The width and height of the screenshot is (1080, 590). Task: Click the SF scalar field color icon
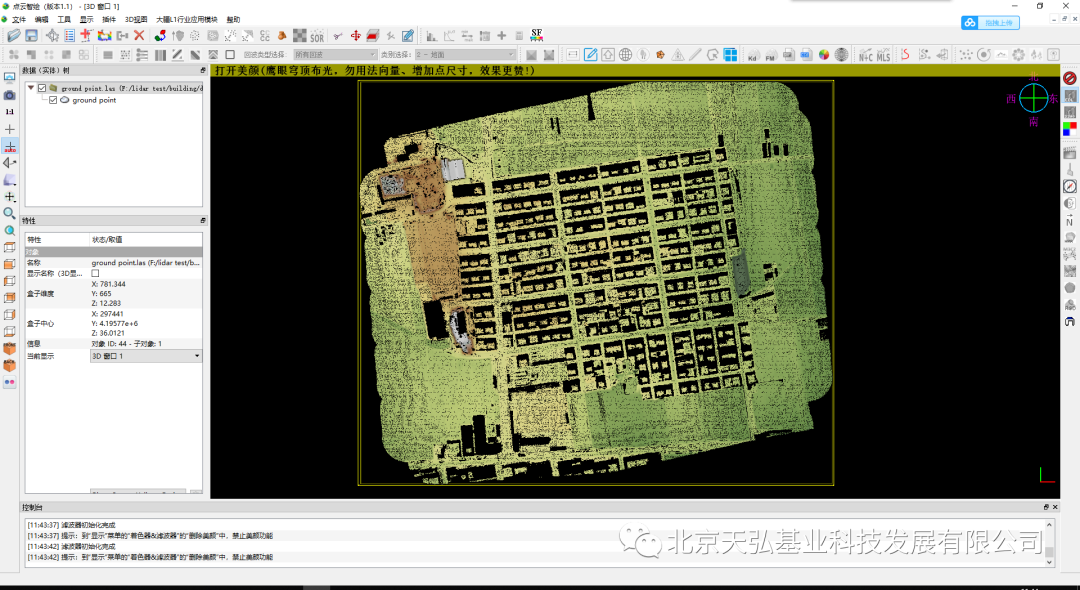point(537,35)
